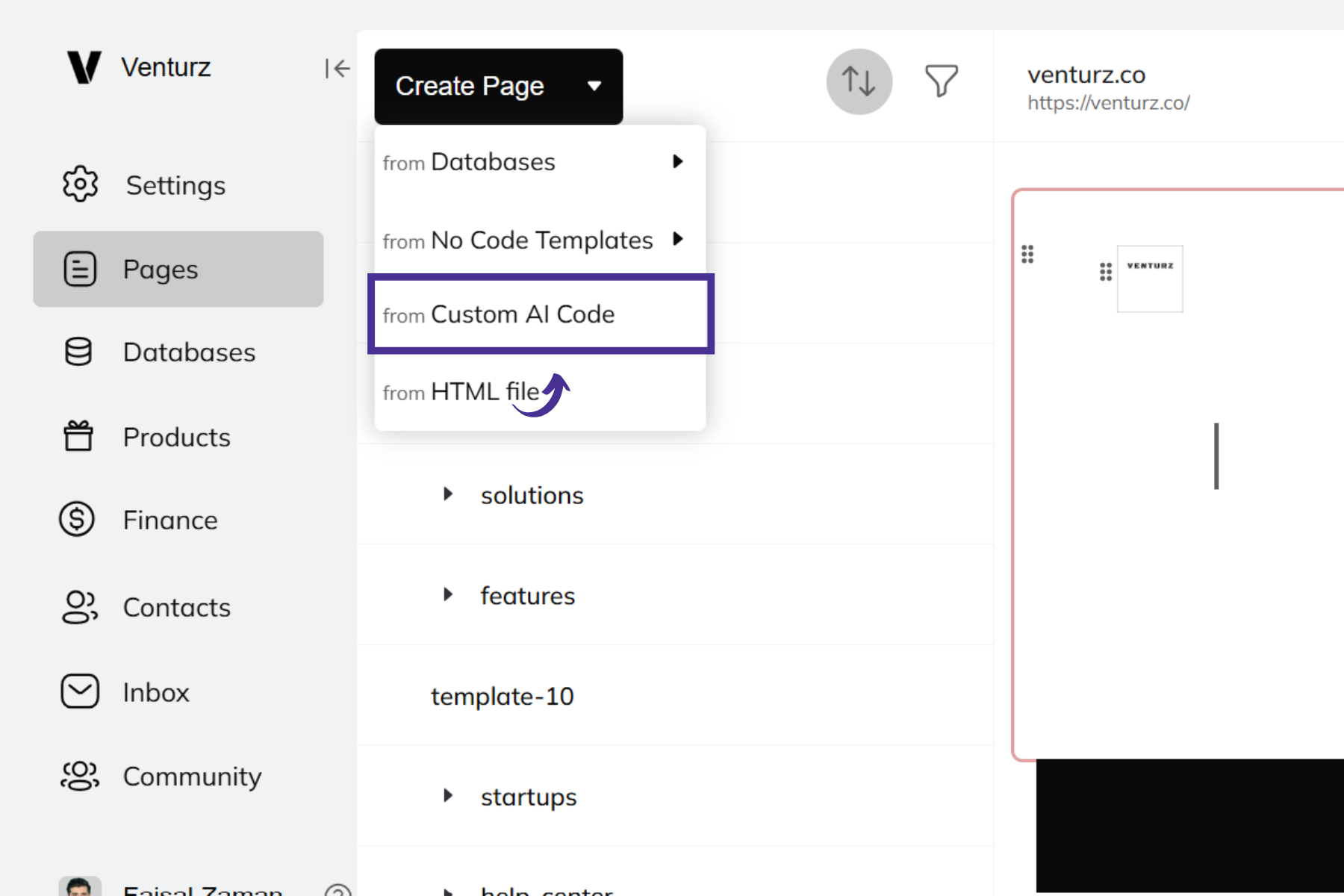Select the features page row
1344x896 pixels.
[x=675, y=595]
